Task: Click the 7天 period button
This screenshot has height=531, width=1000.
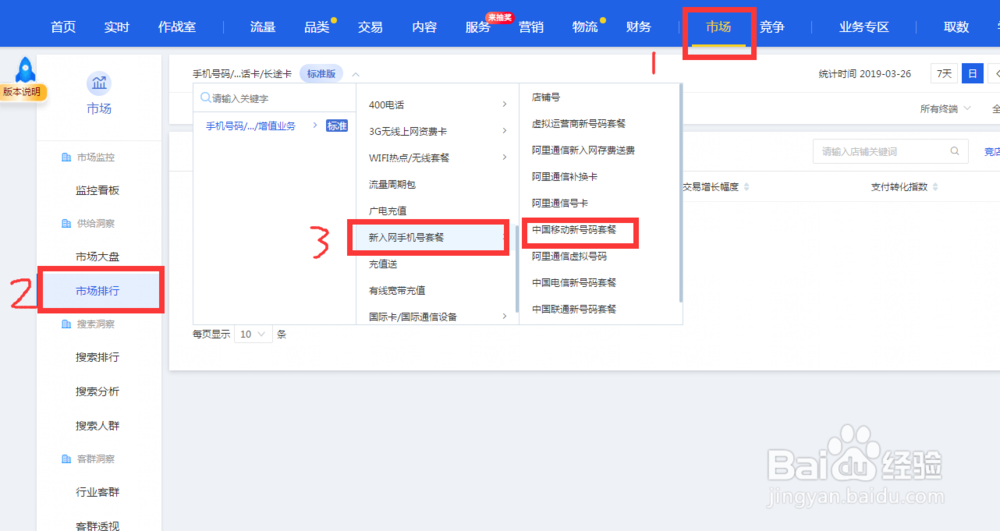Action: coord(944,74)
